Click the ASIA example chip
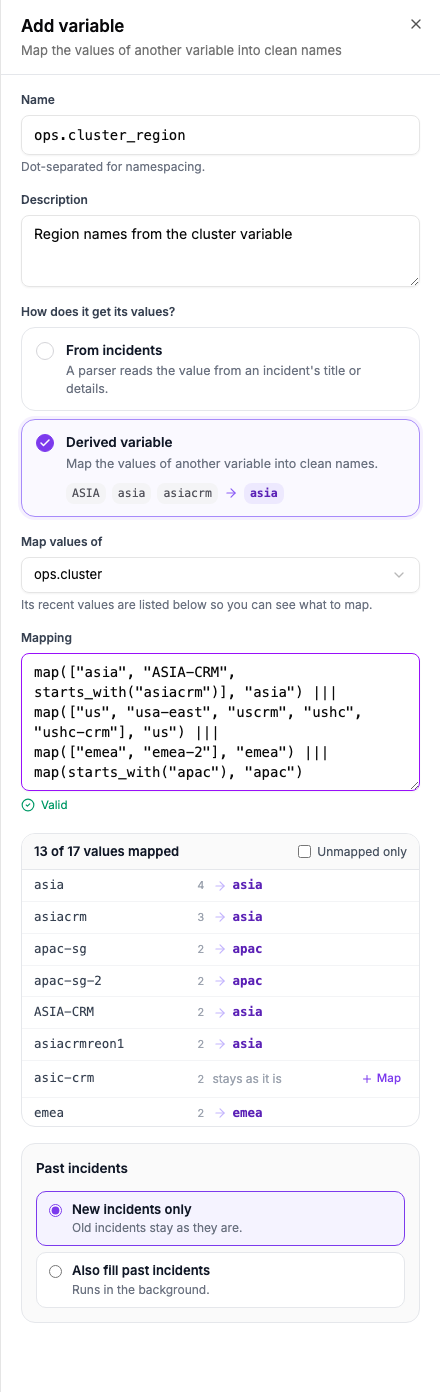Viewport: 440px width, 1392px height. coord(86,493)
